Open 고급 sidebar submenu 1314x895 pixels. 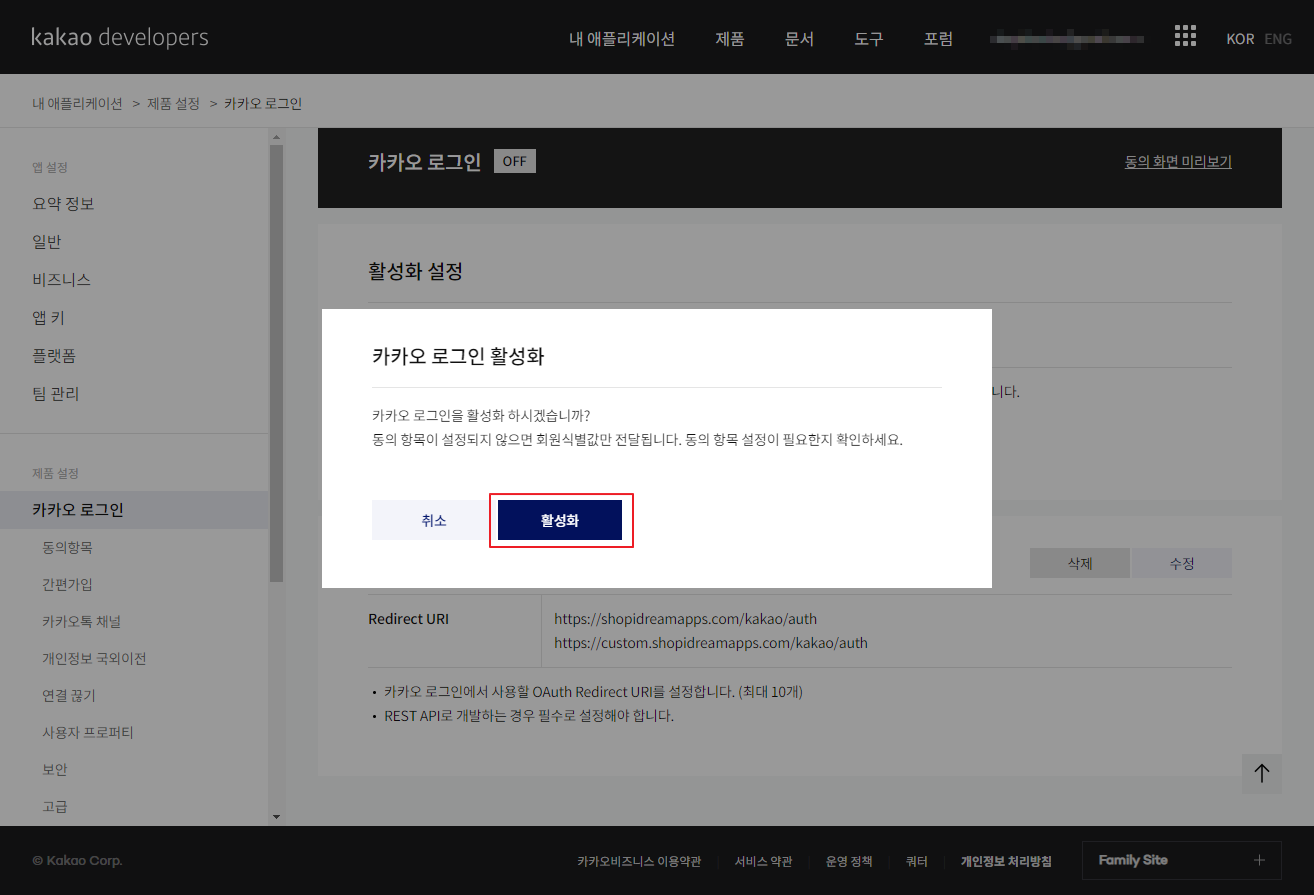click(x=55, y=807)
